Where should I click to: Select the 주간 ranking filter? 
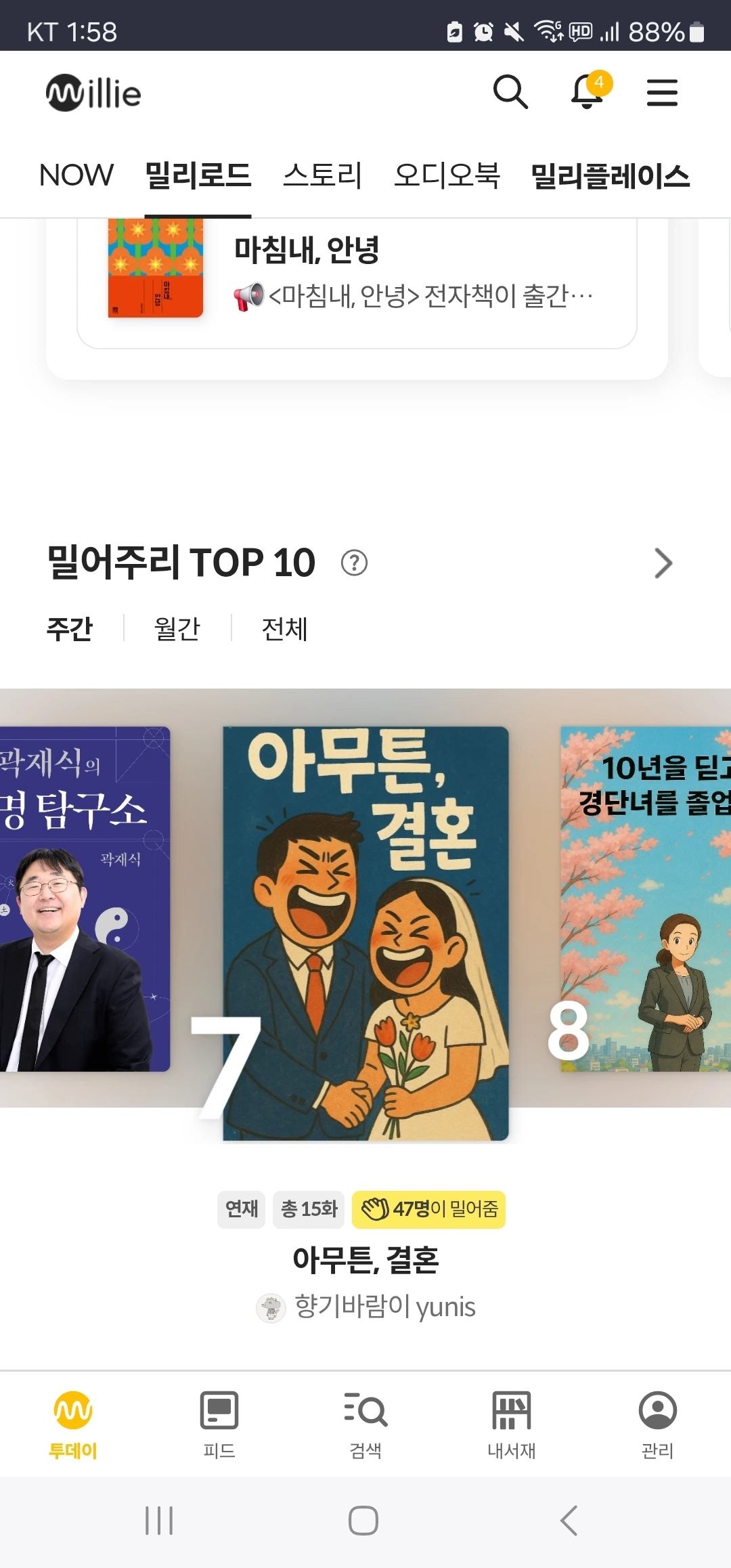click(69, 629)
